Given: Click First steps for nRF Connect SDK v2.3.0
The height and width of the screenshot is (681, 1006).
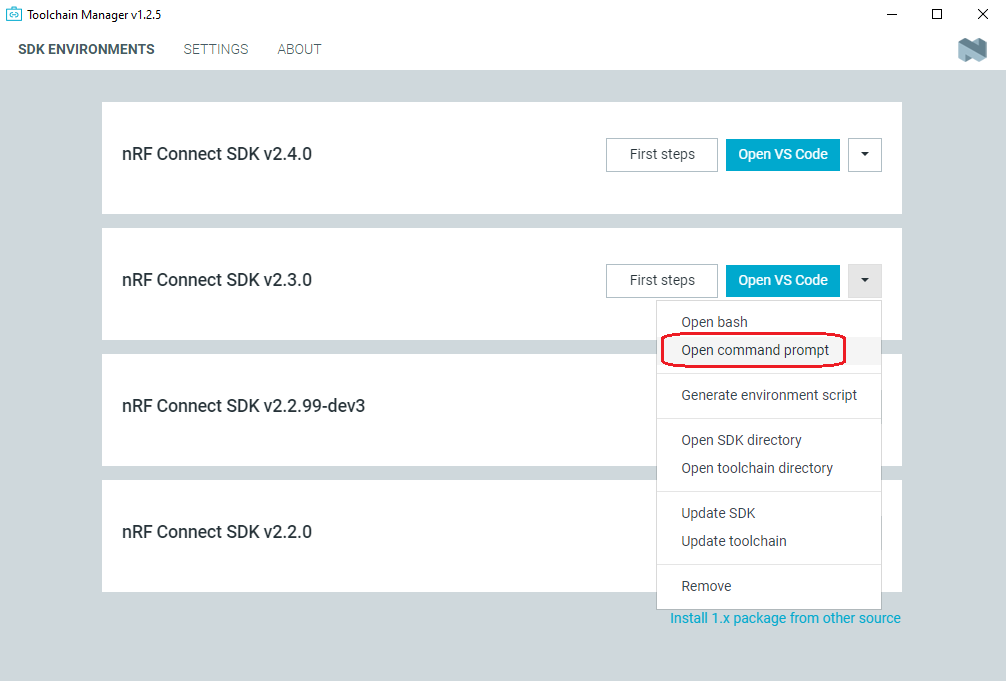Looking at the screenshot, I should click(661, 280).
